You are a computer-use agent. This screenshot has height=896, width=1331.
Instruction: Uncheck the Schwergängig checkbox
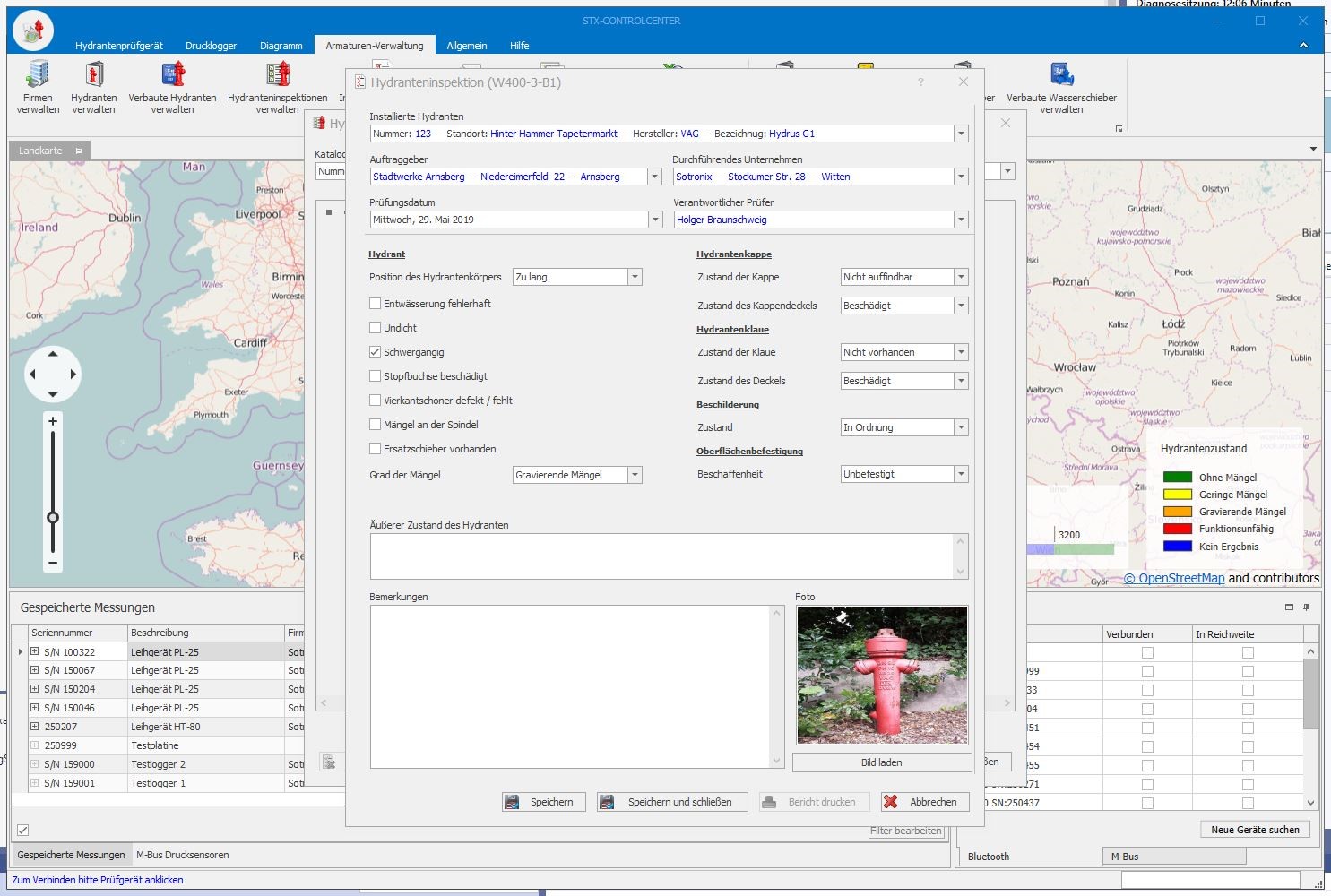tap(376, 352)
